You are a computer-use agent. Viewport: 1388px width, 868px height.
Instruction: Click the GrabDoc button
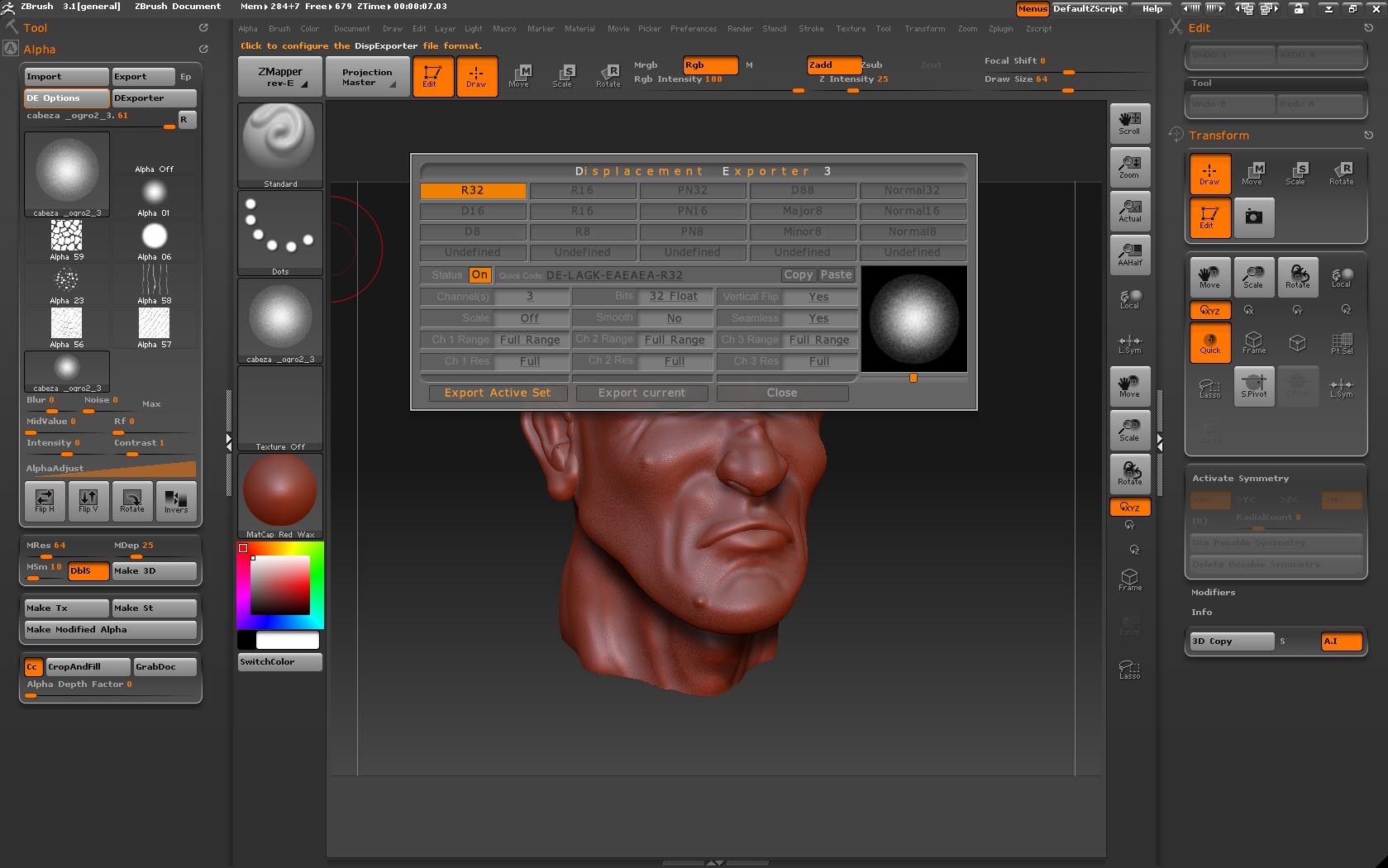tap(165, 666)
